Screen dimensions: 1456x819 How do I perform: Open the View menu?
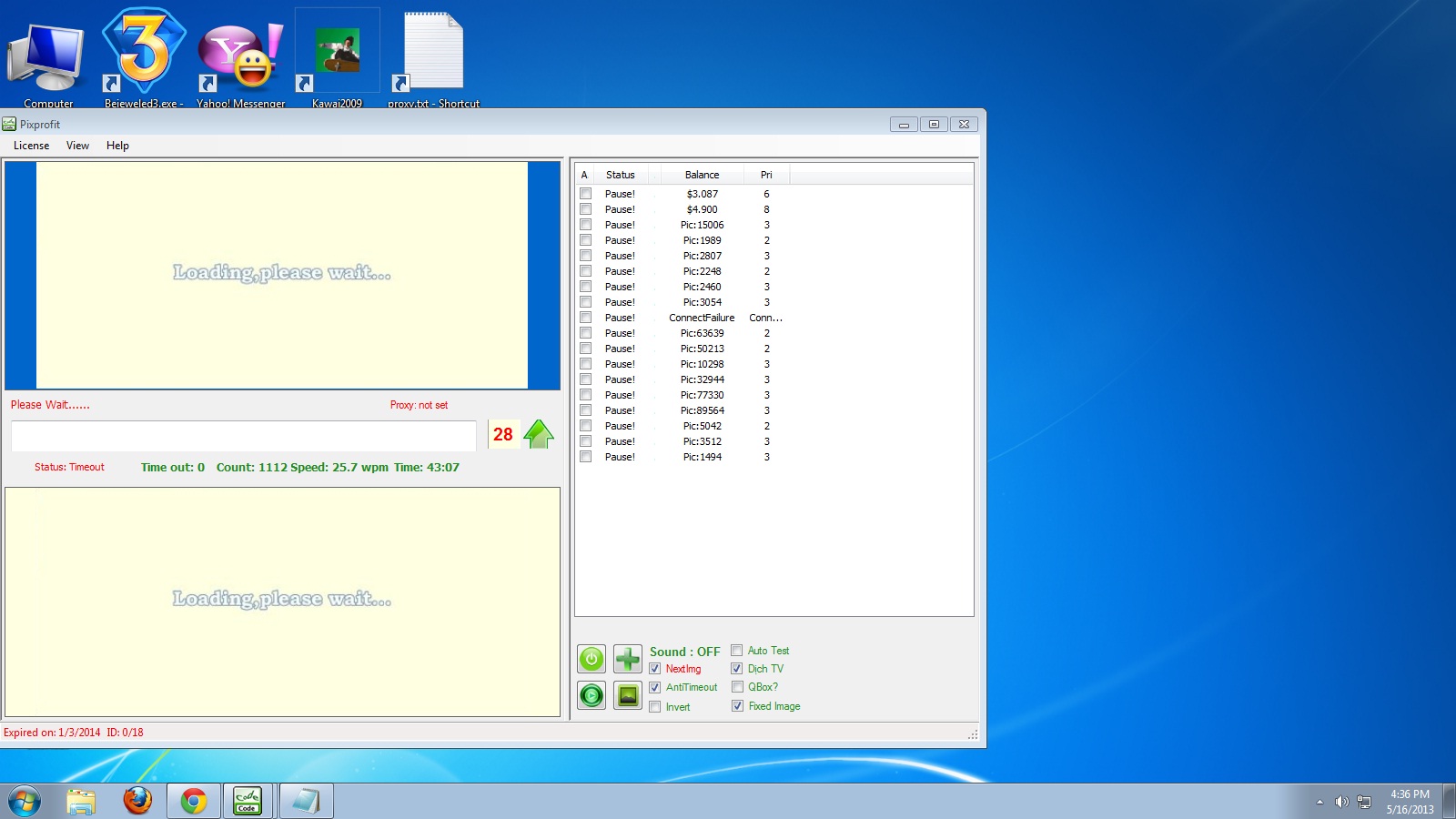click(x=77, y=146)
